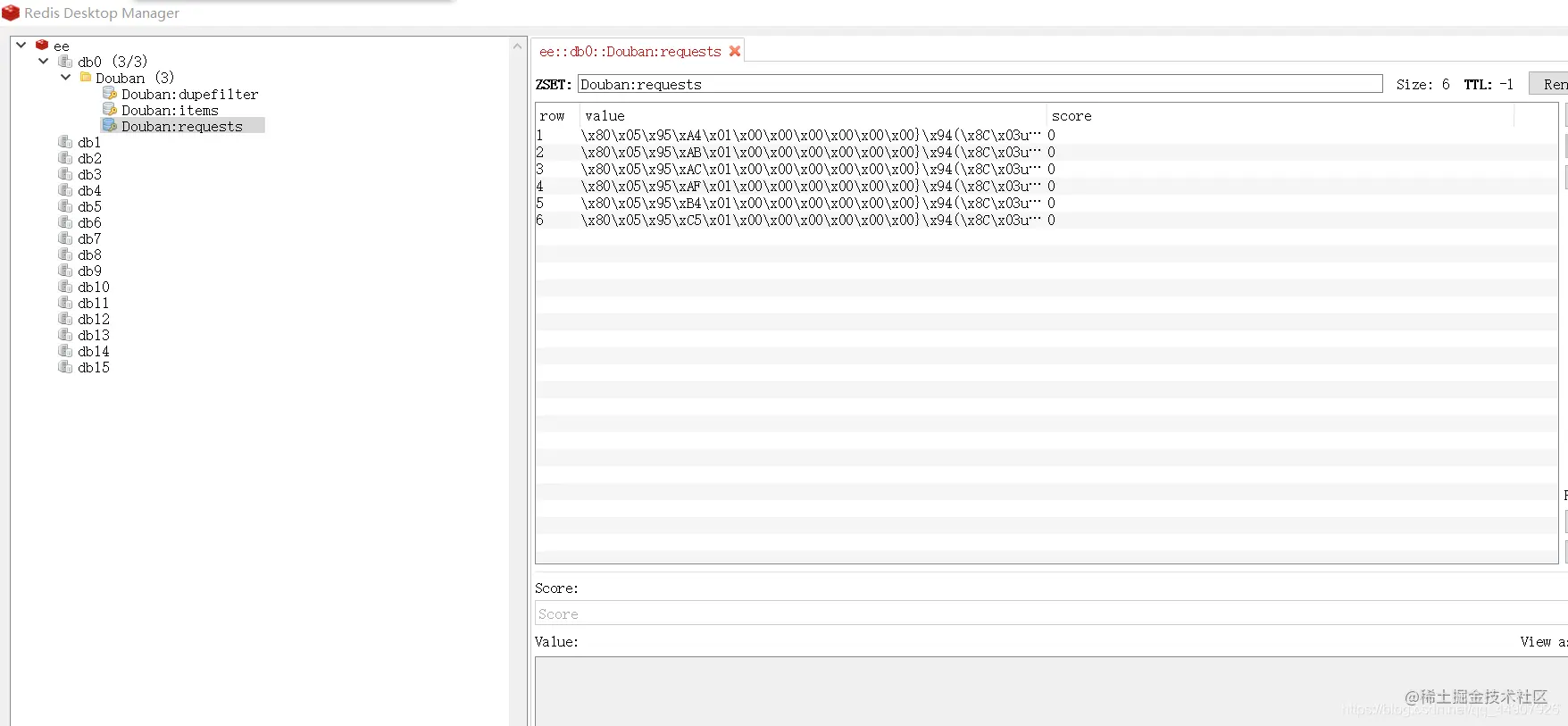
Task: Click the db1 database icon
Action: [65, 141]
